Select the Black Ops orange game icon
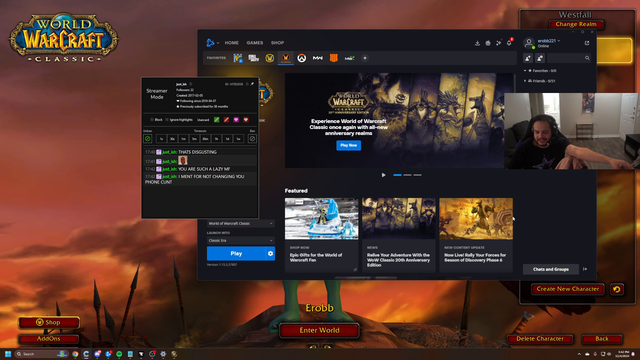640x360 pixels. [333, 58]
